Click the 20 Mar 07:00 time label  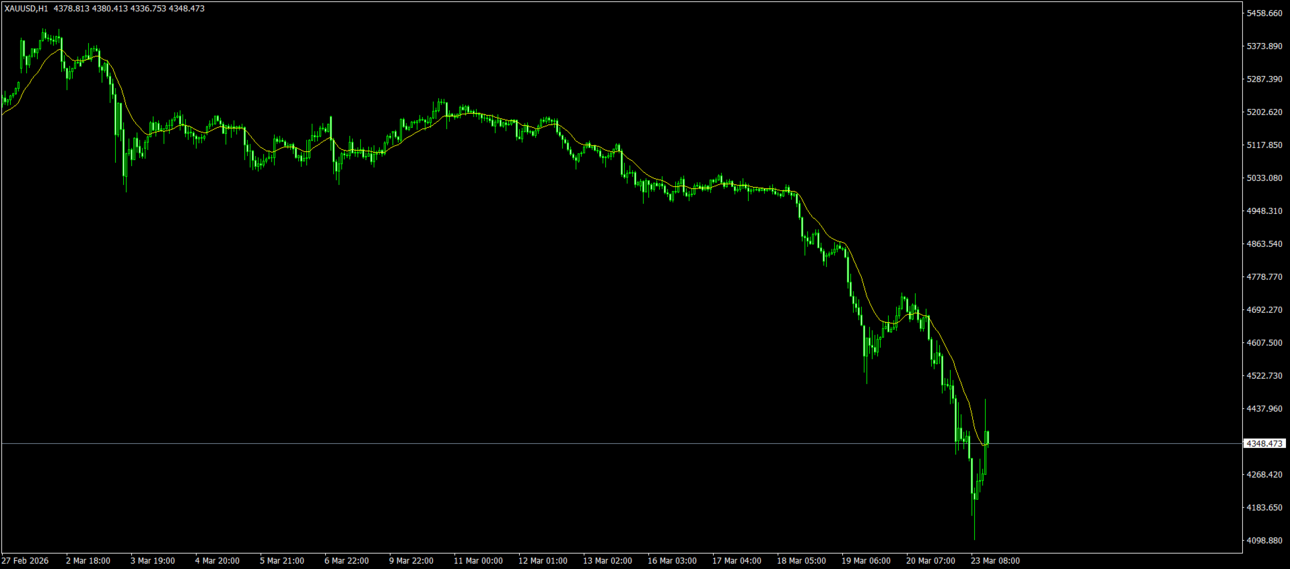click(x=930, y=561)
